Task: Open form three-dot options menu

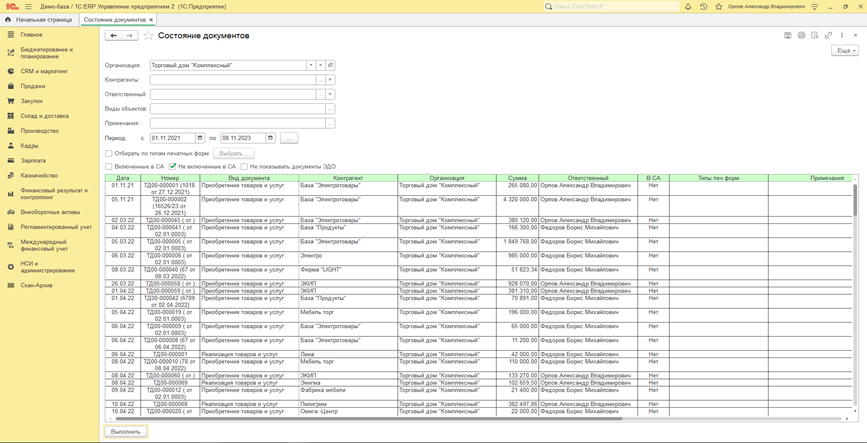Action: coord(842,35)
